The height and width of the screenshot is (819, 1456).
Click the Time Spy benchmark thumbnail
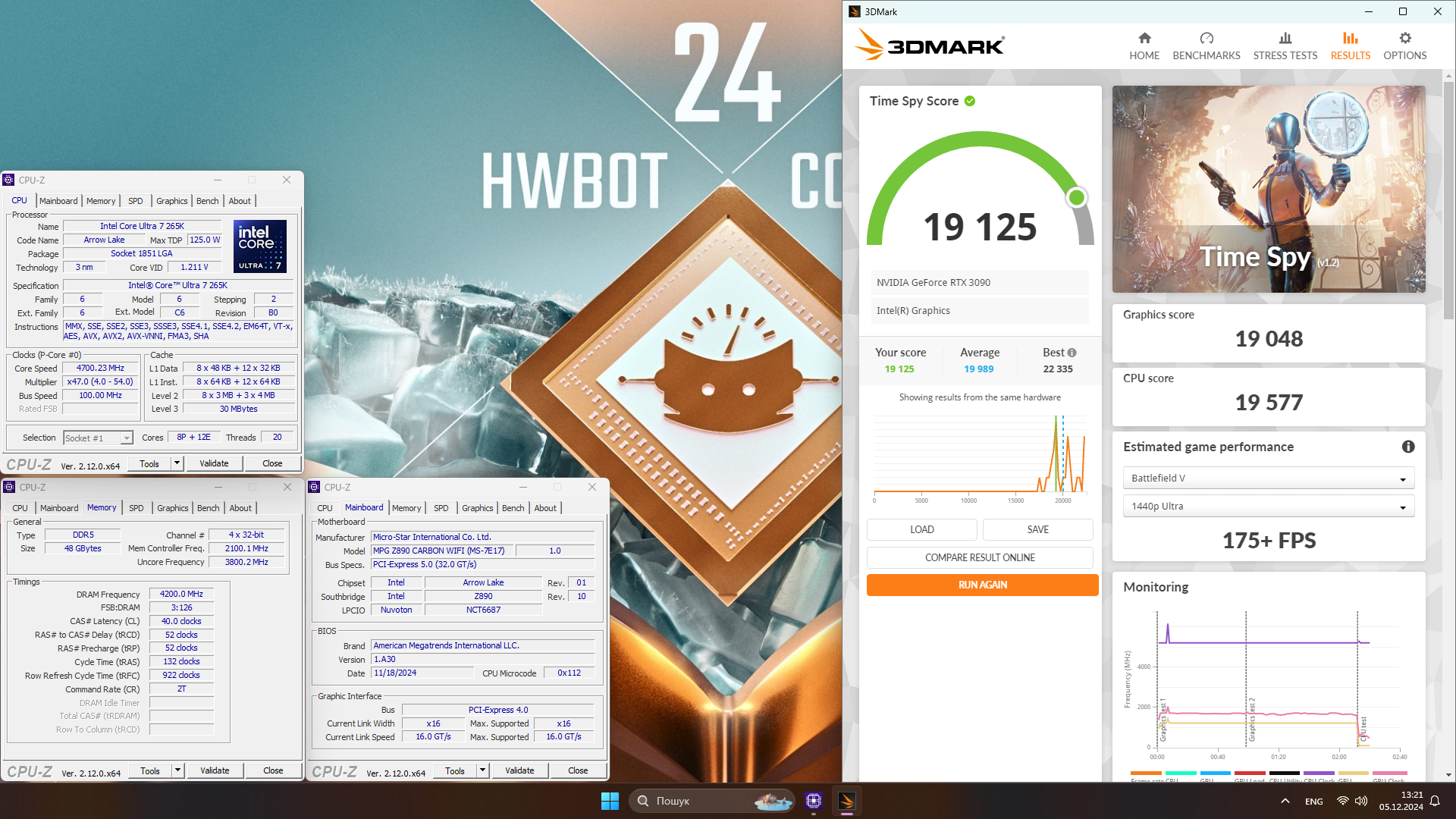pos(1268,189)
